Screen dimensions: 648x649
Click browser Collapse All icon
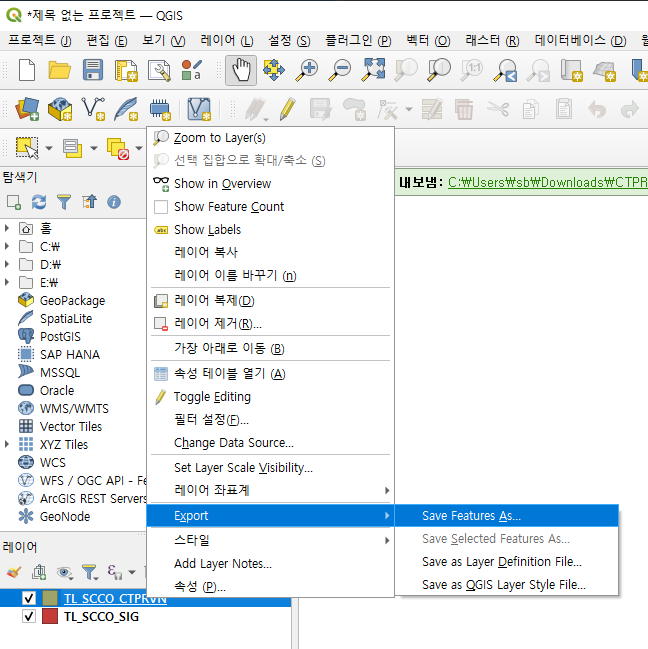[x=89, y=202]
